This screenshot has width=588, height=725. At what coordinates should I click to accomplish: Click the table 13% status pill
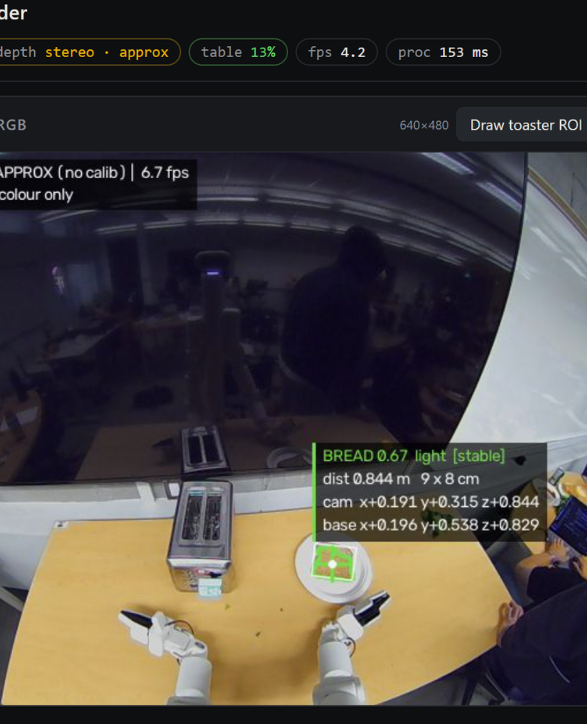238,52
